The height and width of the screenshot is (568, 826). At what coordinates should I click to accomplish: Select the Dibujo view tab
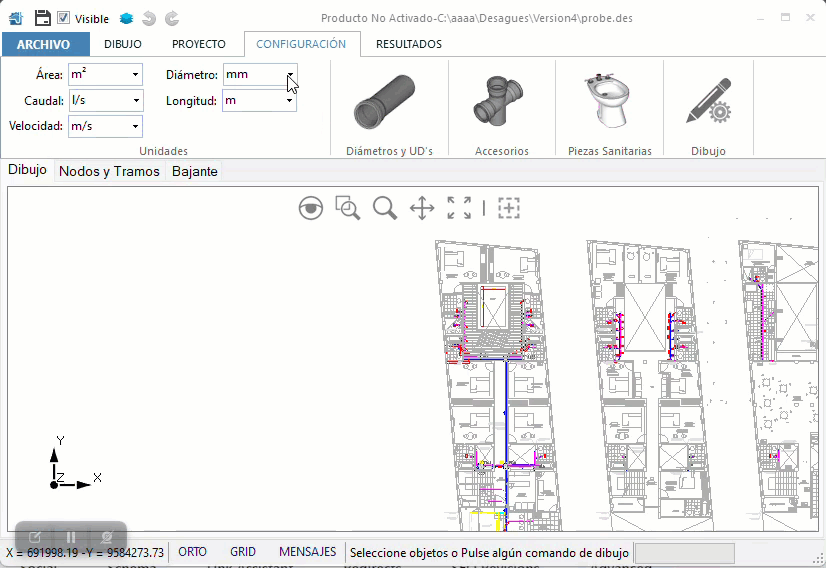(27, 170)
